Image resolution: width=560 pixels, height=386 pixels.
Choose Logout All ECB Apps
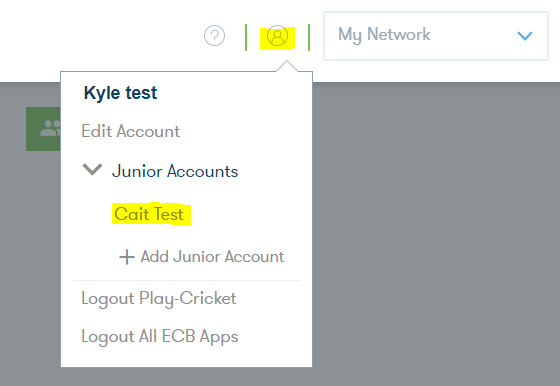tap(160, 337)
